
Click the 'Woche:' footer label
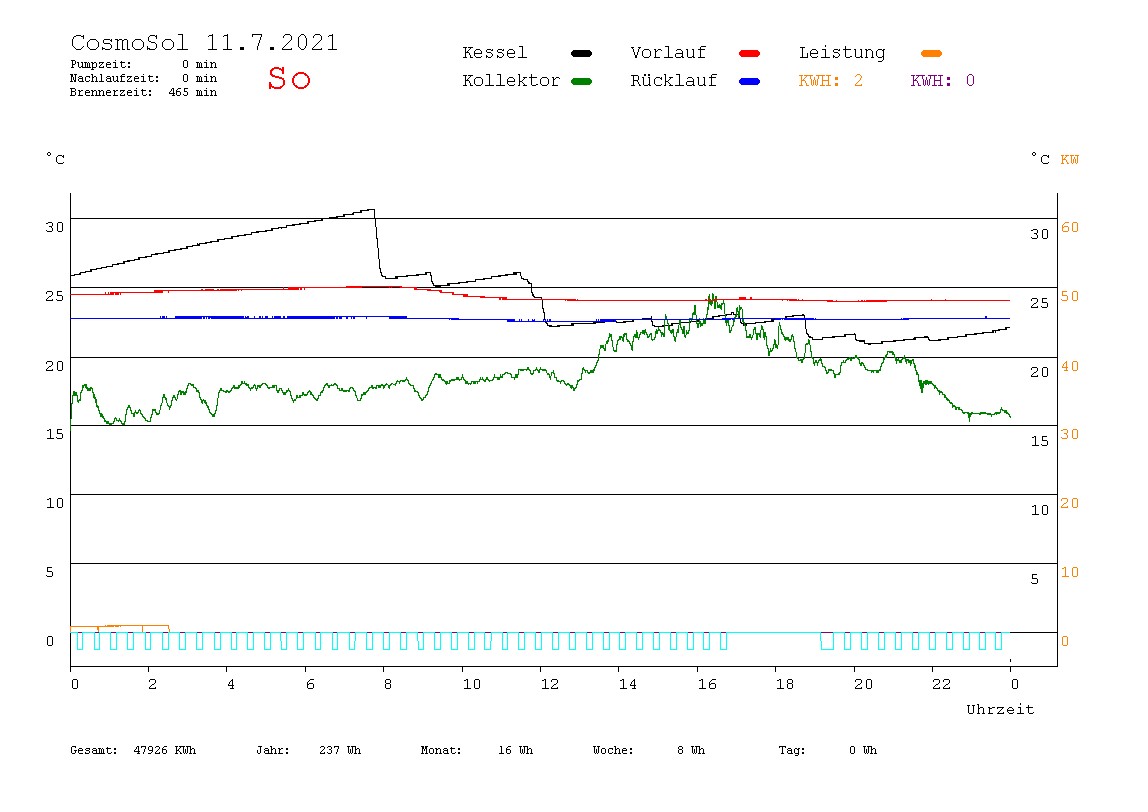(x=613, y=750)
